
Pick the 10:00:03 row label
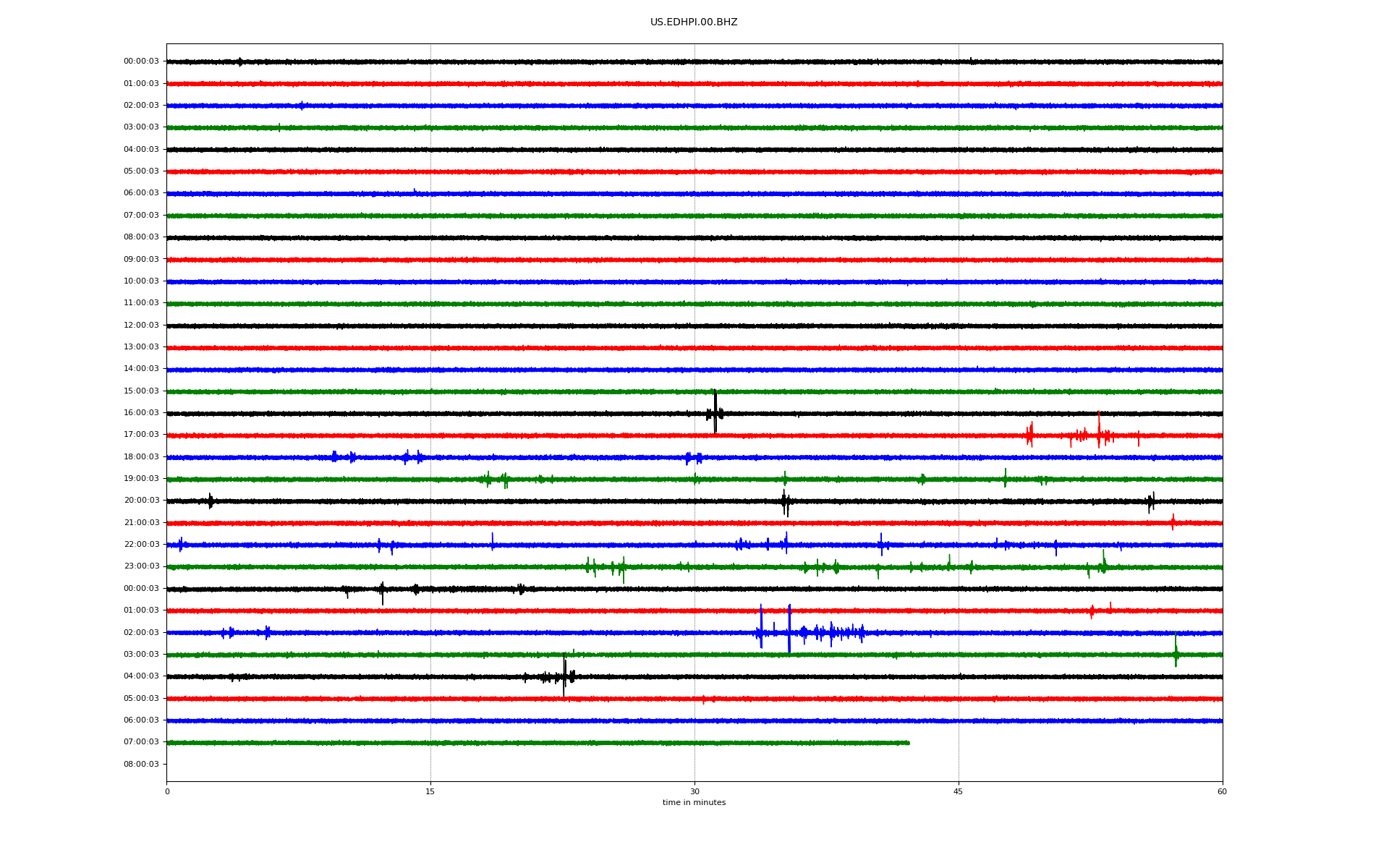141,281
